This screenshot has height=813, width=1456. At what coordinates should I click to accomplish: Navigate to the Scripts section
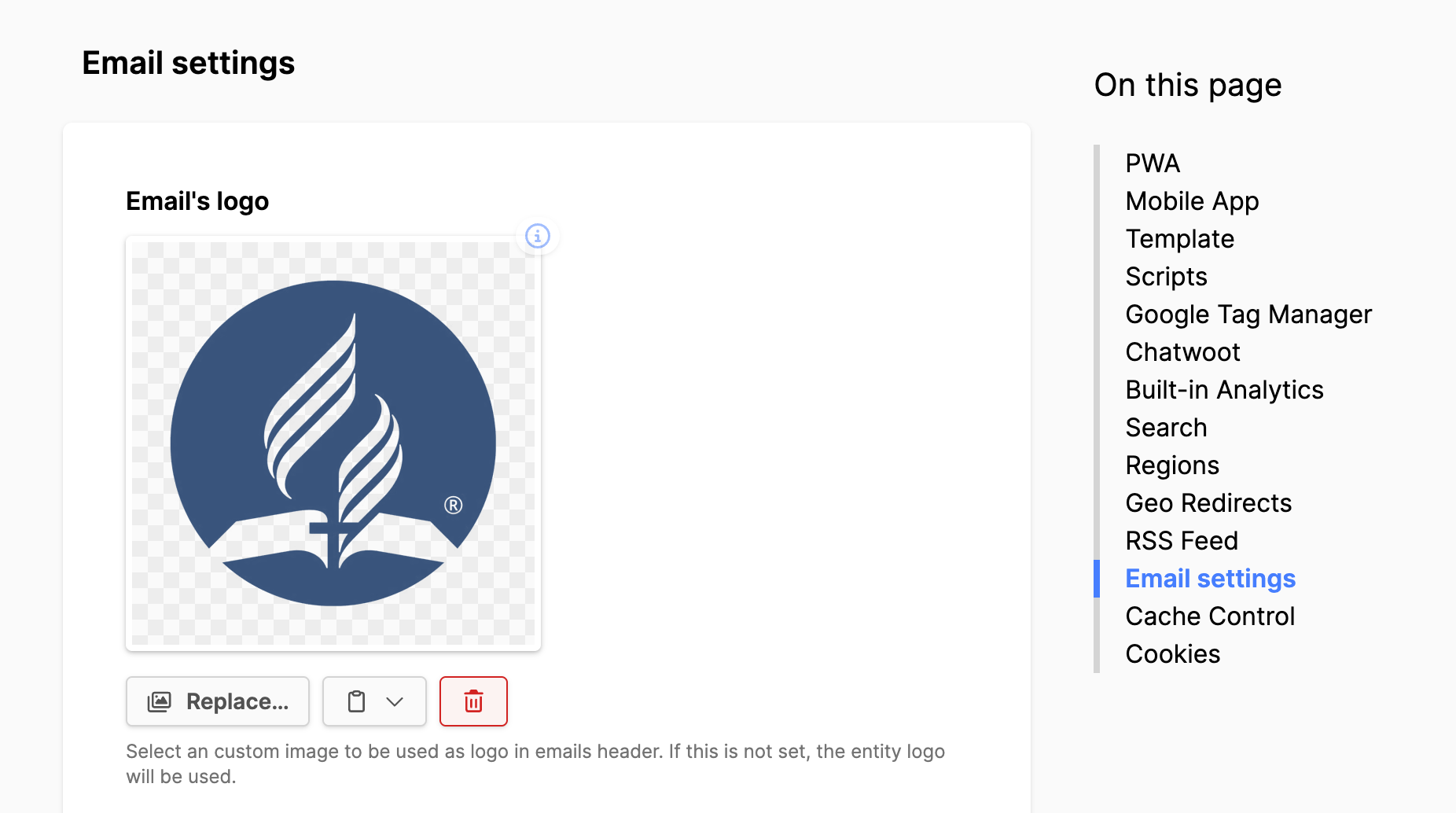pyautogui.click(x=1166, y=277)
